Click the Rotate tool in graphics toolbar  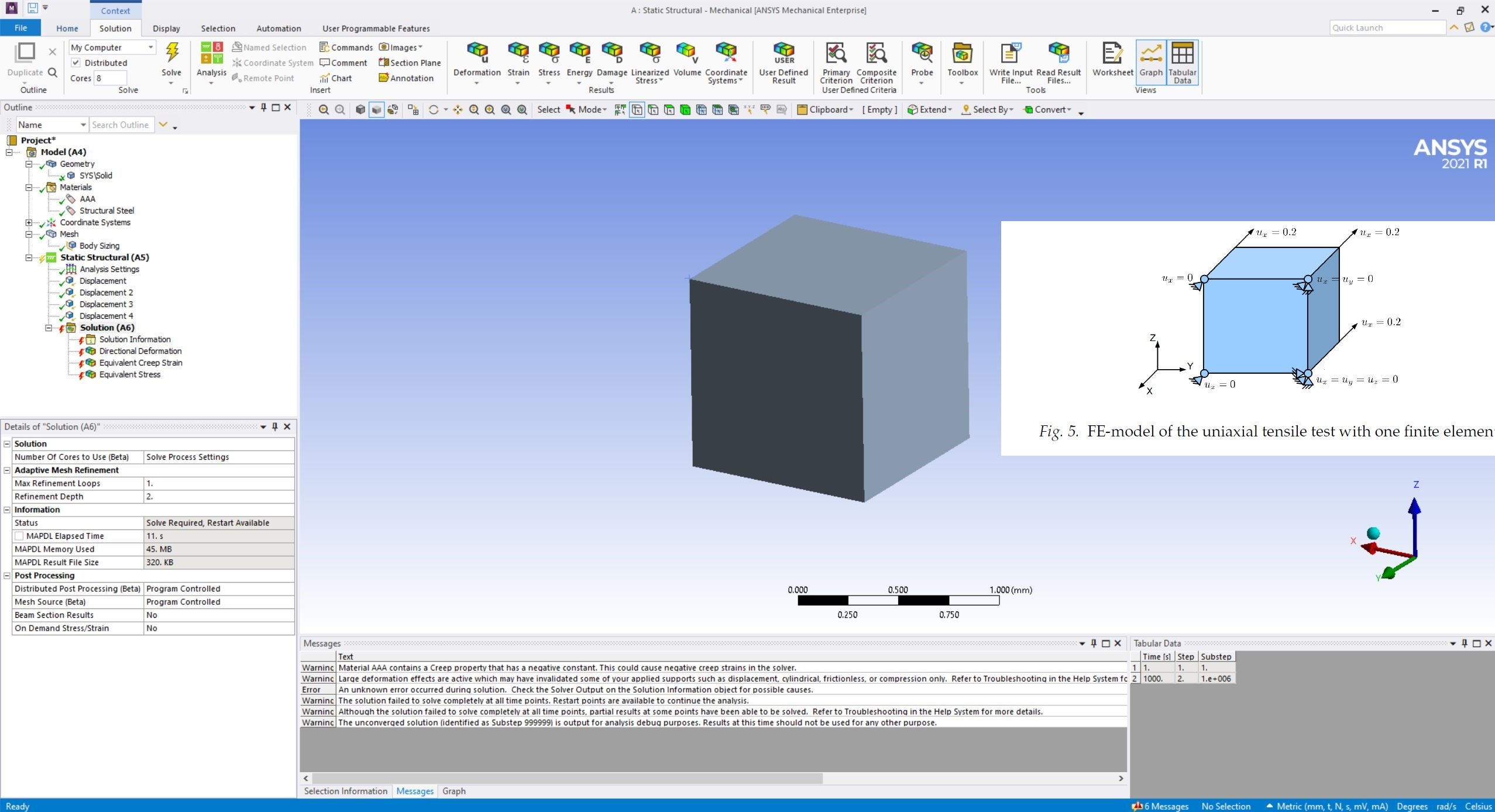(x=433, y=109)
